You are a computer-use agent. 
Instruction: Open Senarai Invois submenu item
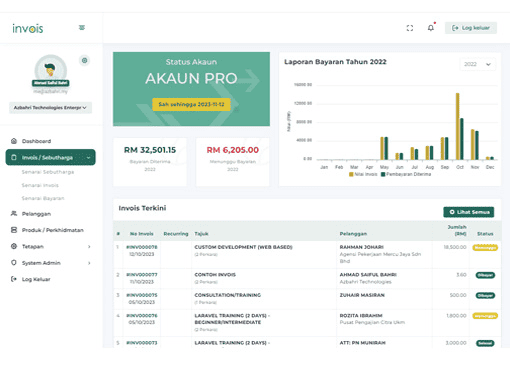pos(40,185)
